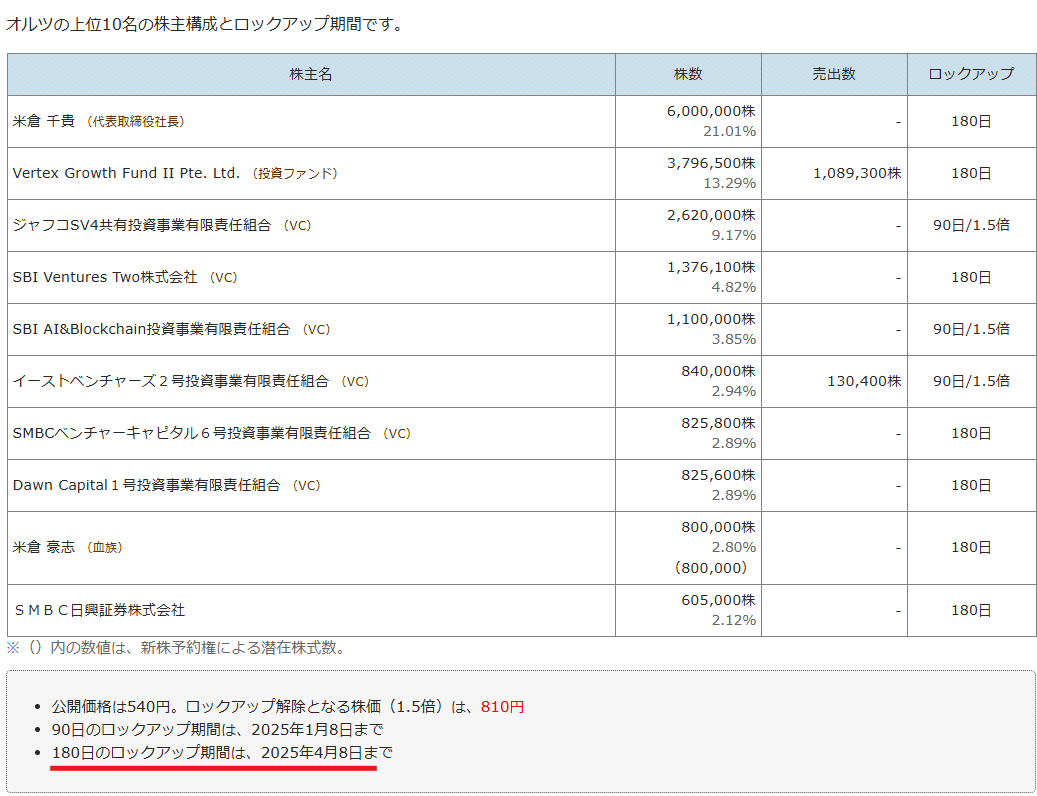
Task: Click the （800,000） potential shares value
Action: pyautogui.click(x=711, y=568)
